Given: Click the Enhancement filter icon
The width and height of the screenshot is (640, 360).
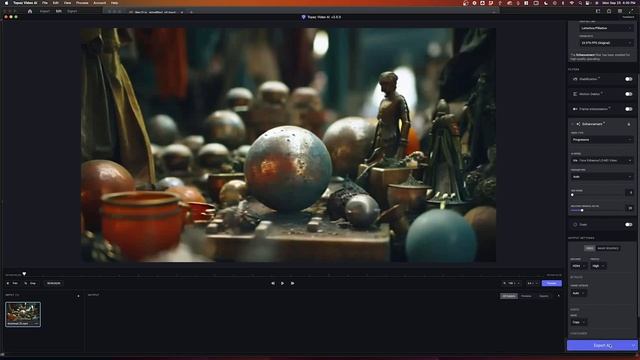Looking at the screenshot, I should (578, 124).
